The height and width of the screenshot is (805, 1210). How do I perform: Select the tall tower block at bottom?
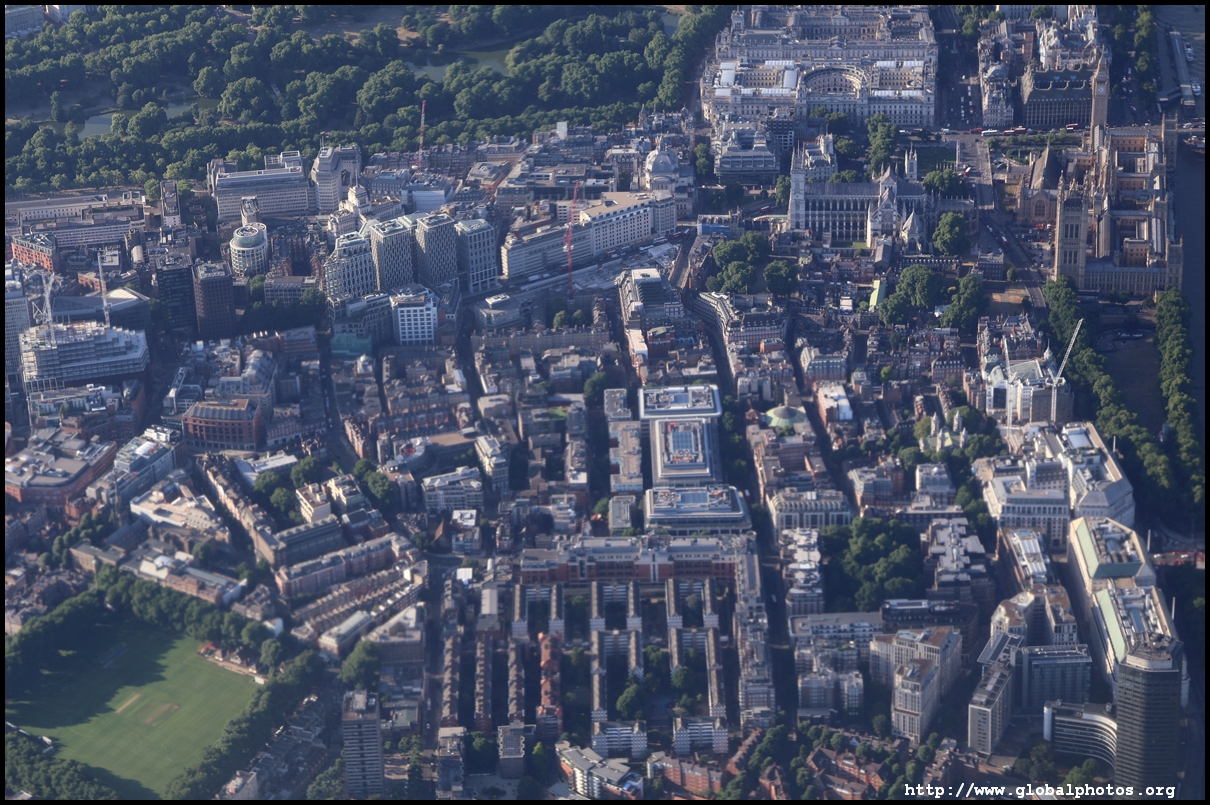362,743
